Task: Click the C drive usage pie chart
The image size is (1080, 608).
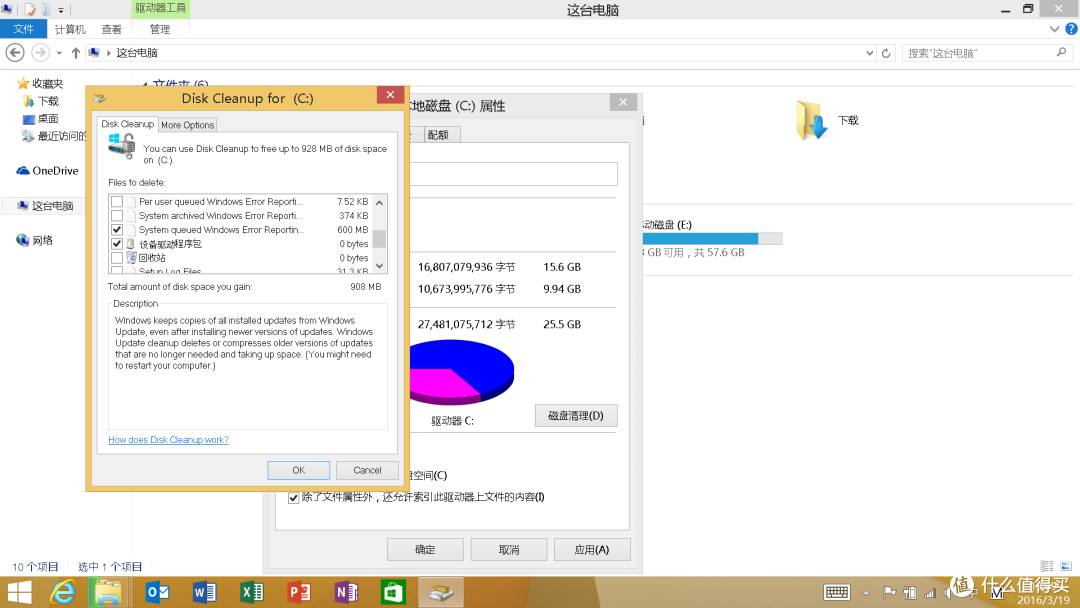Action: tap(461, 373)
